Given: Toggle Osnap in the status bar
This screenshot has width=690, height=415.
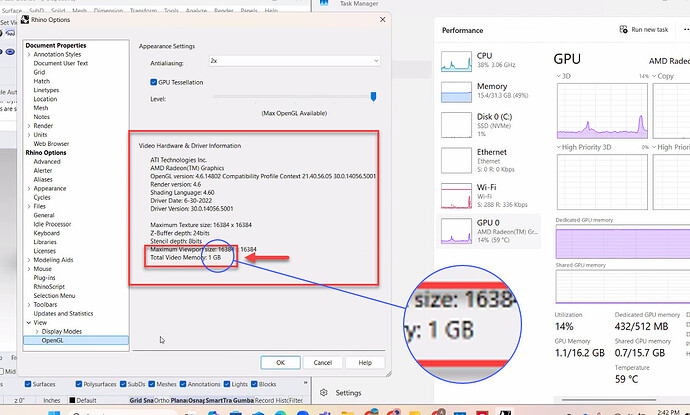Looking at the screenshot, I should (x=196, y=400).
